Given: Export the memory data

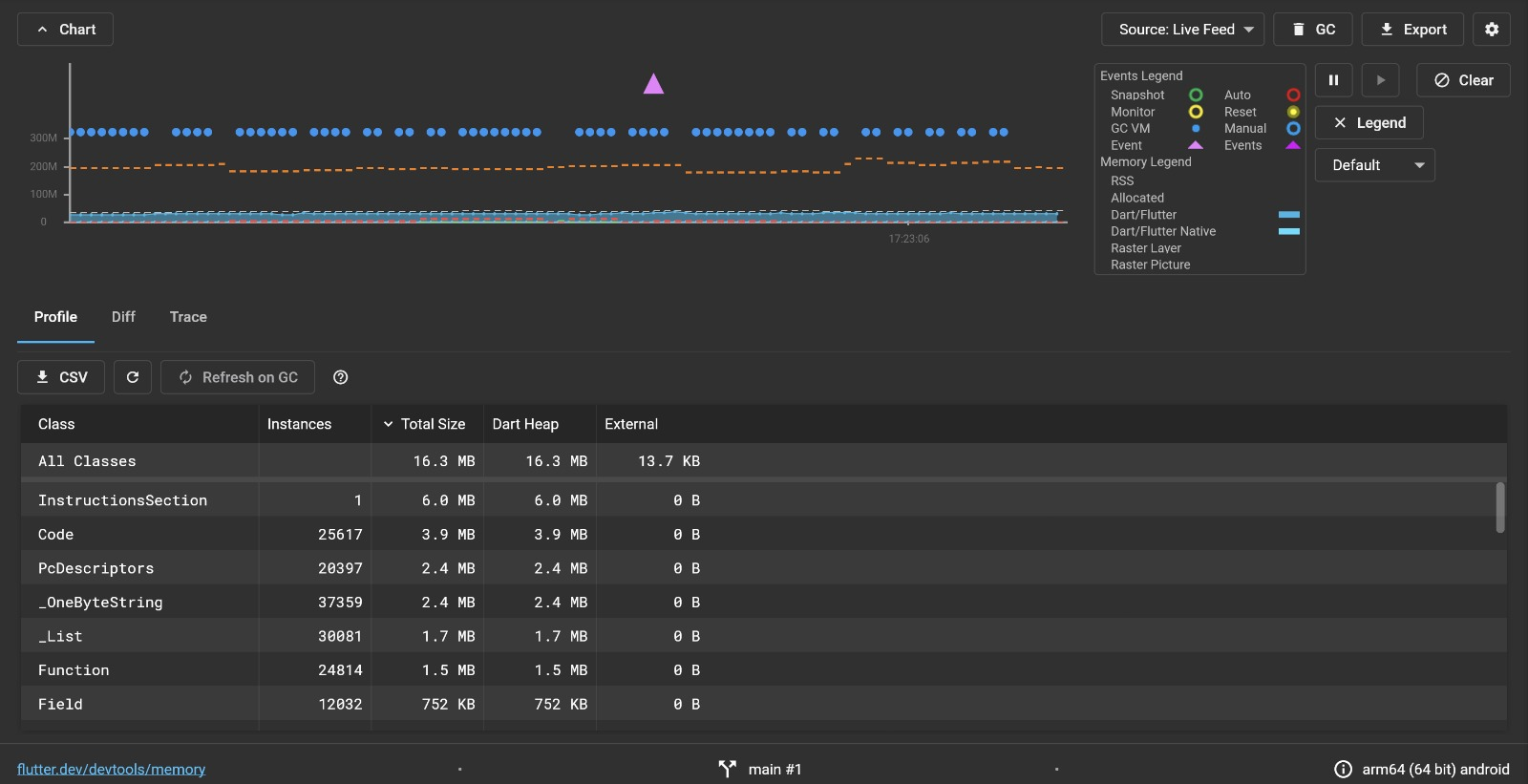Looking at the screenshot, I should [x=1412, y=30].
